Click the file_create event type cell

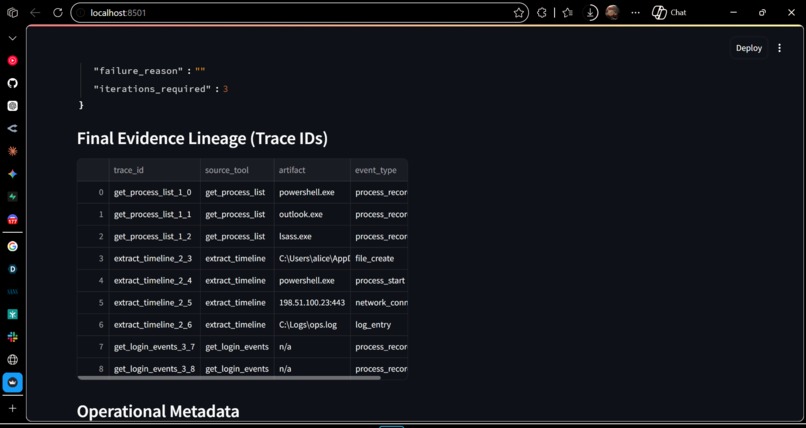(379, 258)
